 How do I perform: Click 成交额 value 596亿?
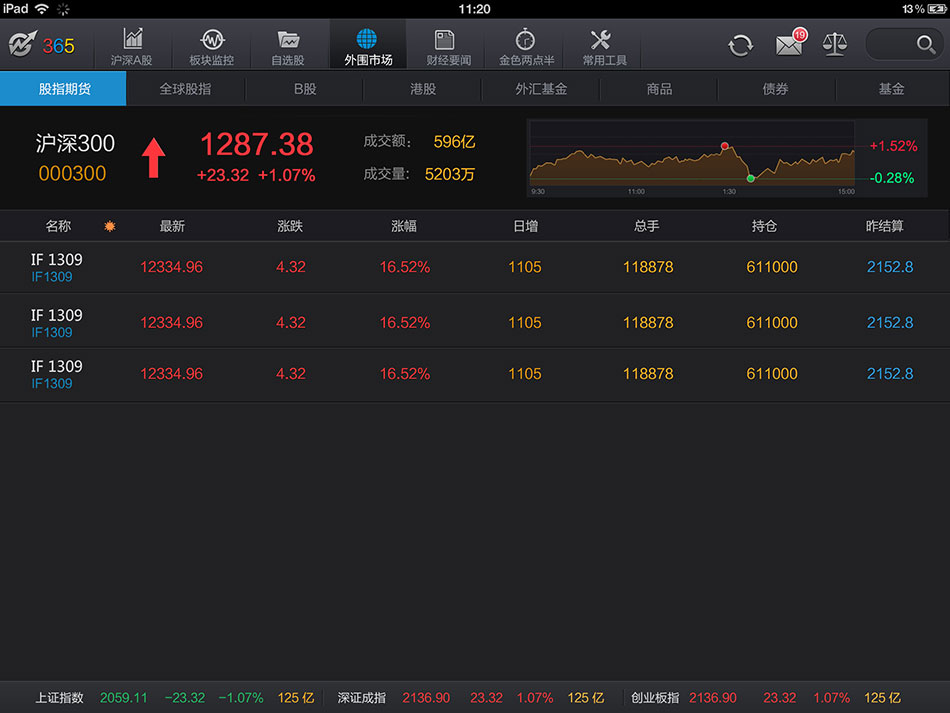click(454, 142)
